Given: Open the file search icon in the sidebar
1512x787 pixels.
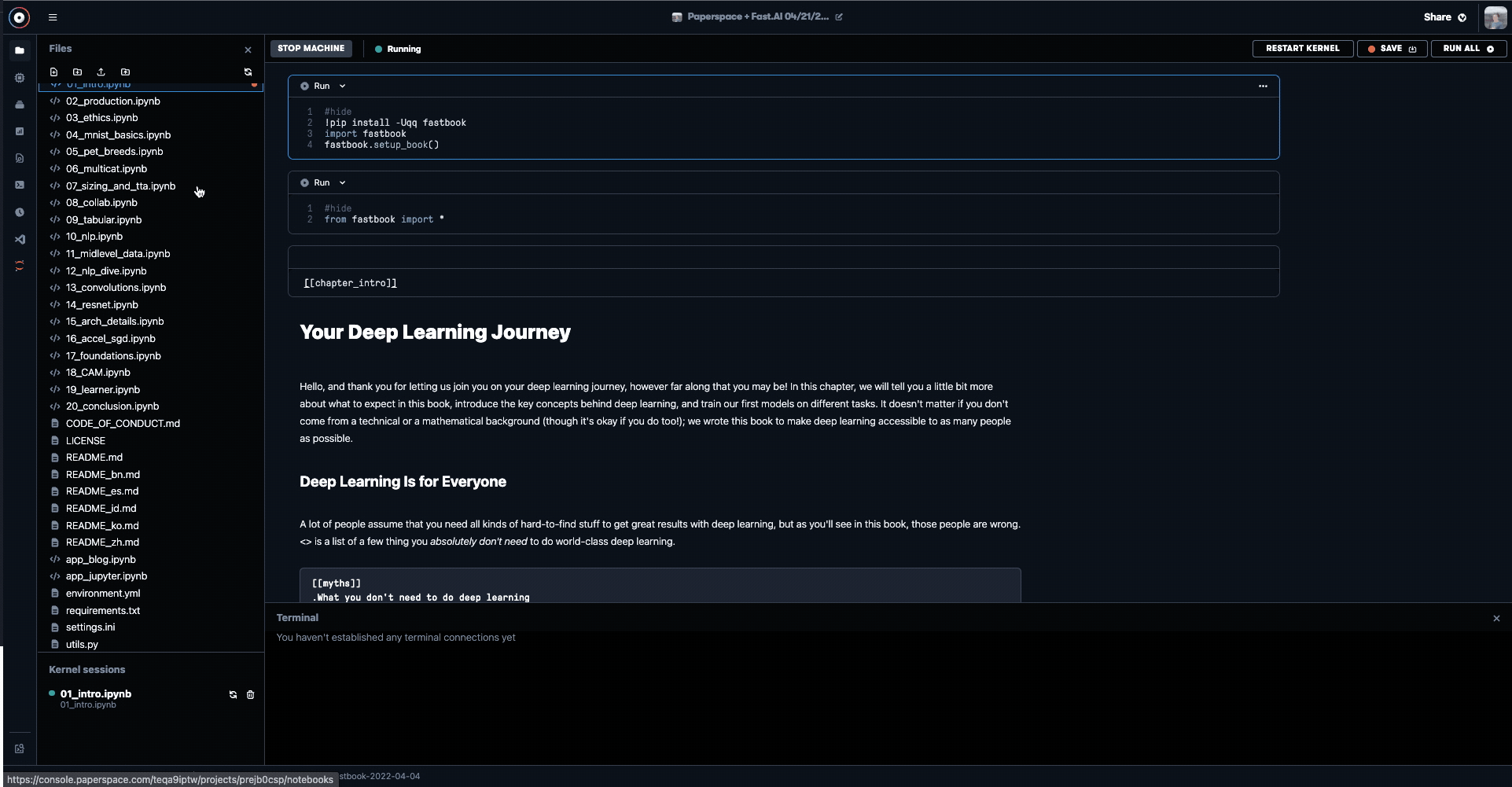Looking at the screenshot, I should pyautogui.click(x=20, y=158).
